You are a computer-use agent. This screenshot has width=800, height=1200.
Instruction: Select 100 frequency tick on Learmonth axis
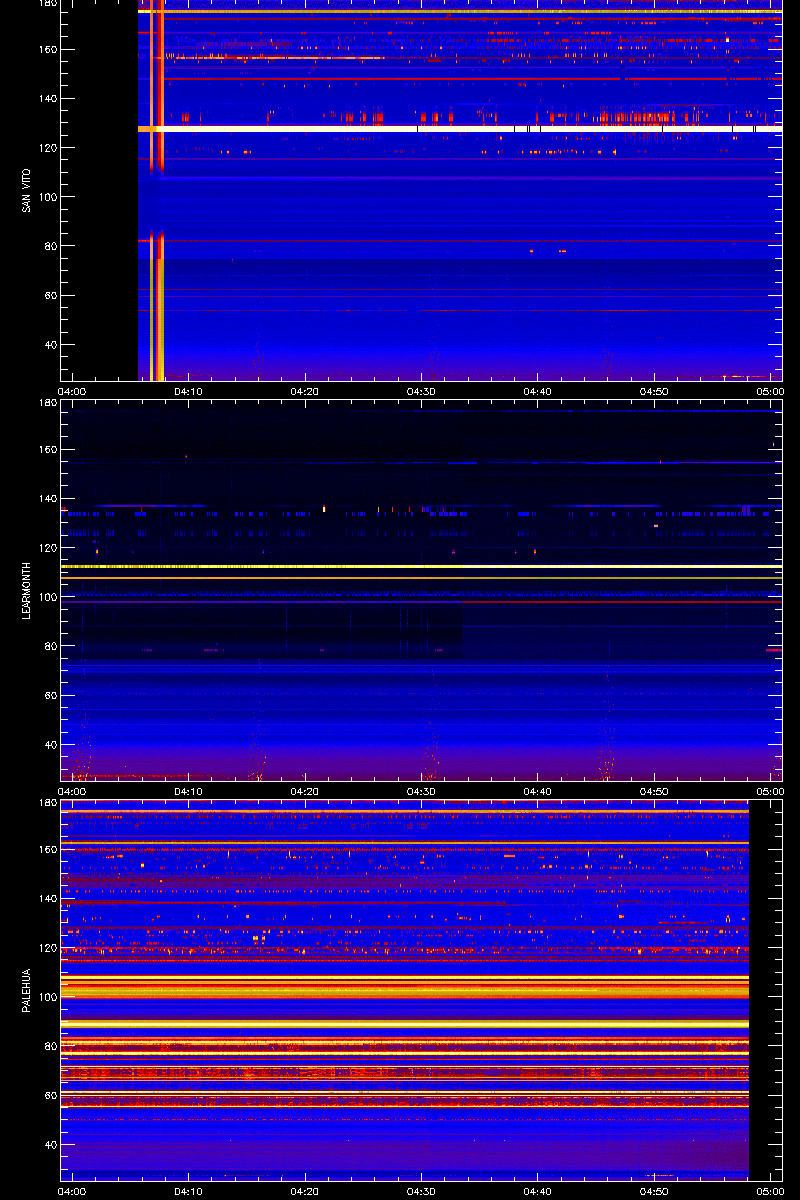(x=47, y=597)
